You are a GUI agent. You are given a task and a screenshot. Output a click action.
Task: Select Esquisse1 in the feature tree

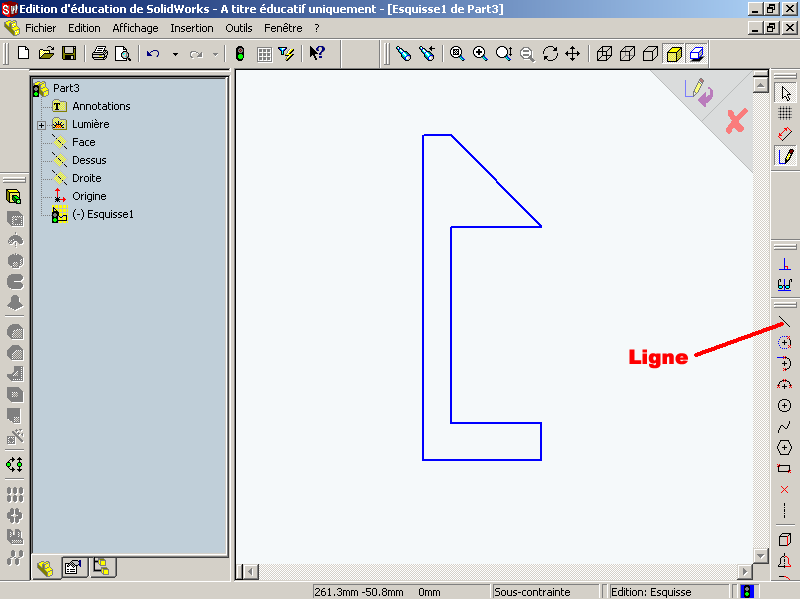click(x=109, y=214)
